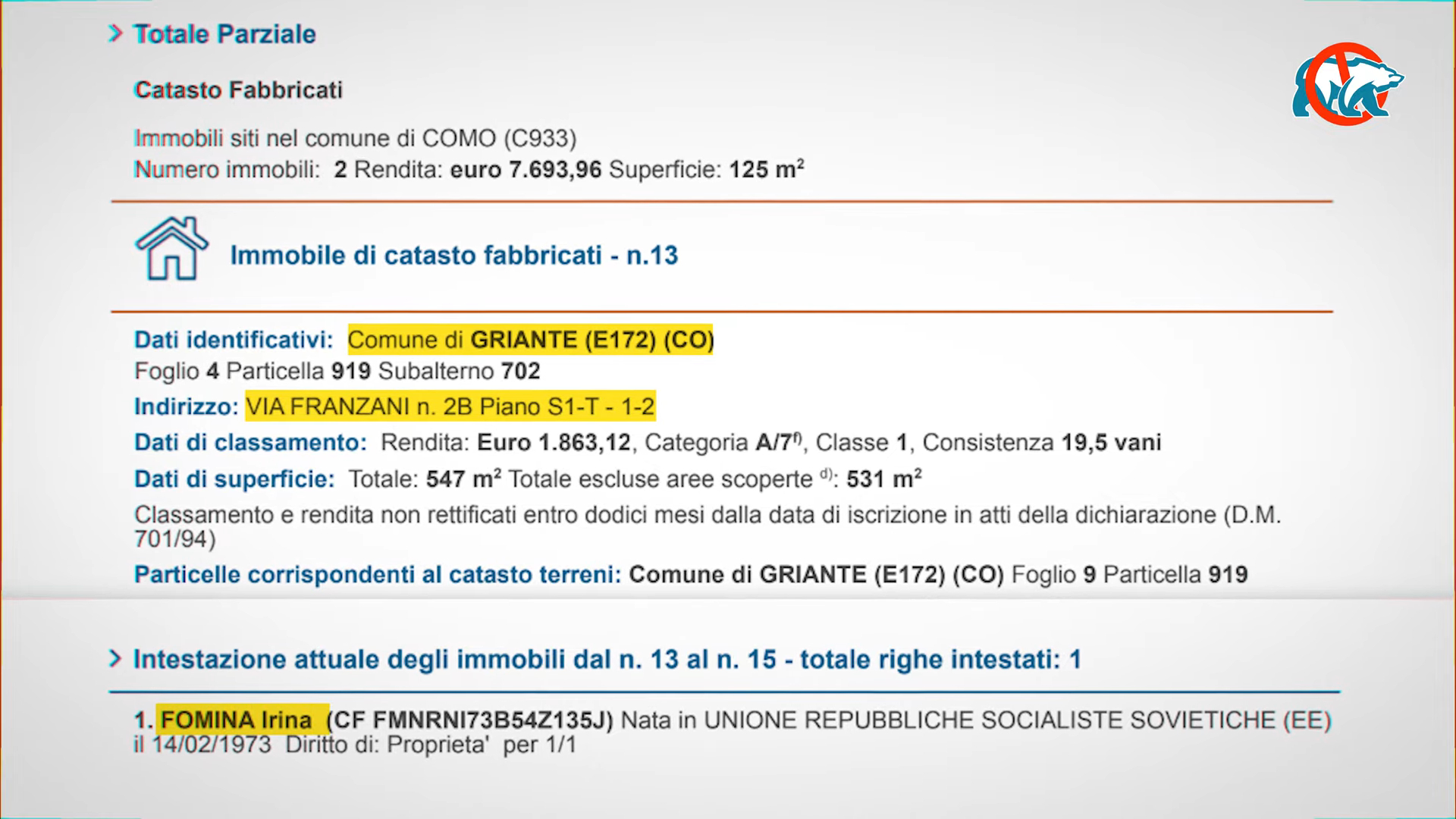Open Intestazione attuale degli immobili heading
This screenshot has height=819, width=1456.
607,660
